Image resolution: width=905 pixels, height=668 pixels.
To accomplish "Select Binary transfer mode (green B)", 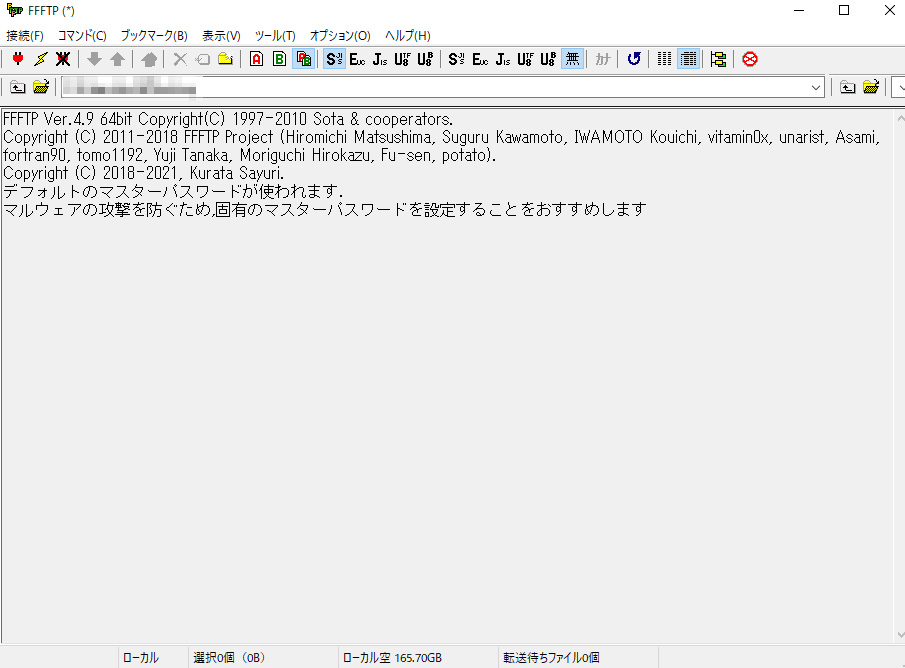I will [279, 59].
